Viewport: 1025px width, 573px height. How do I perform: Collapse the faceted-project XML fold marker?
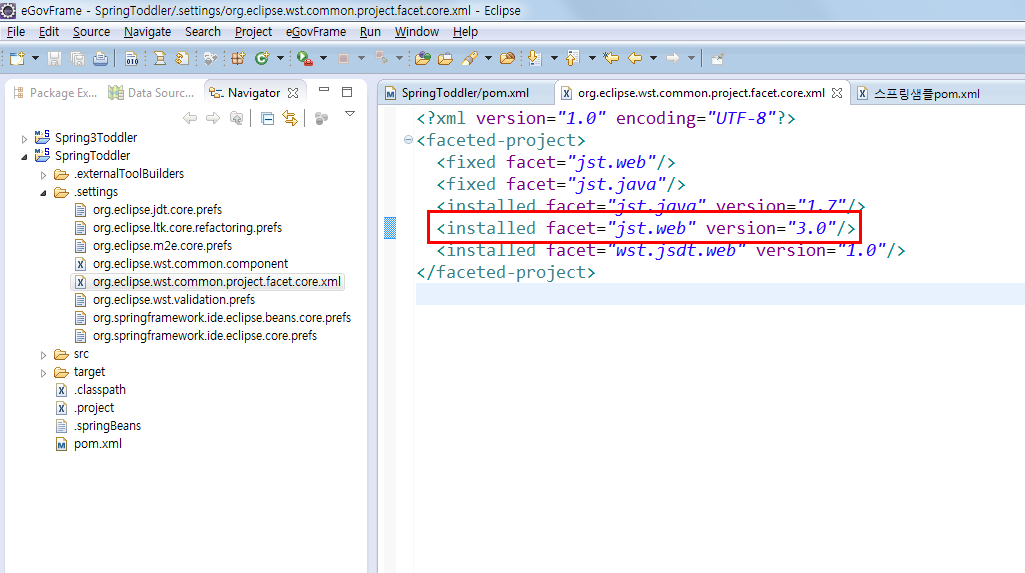click(x=409, y=139)
